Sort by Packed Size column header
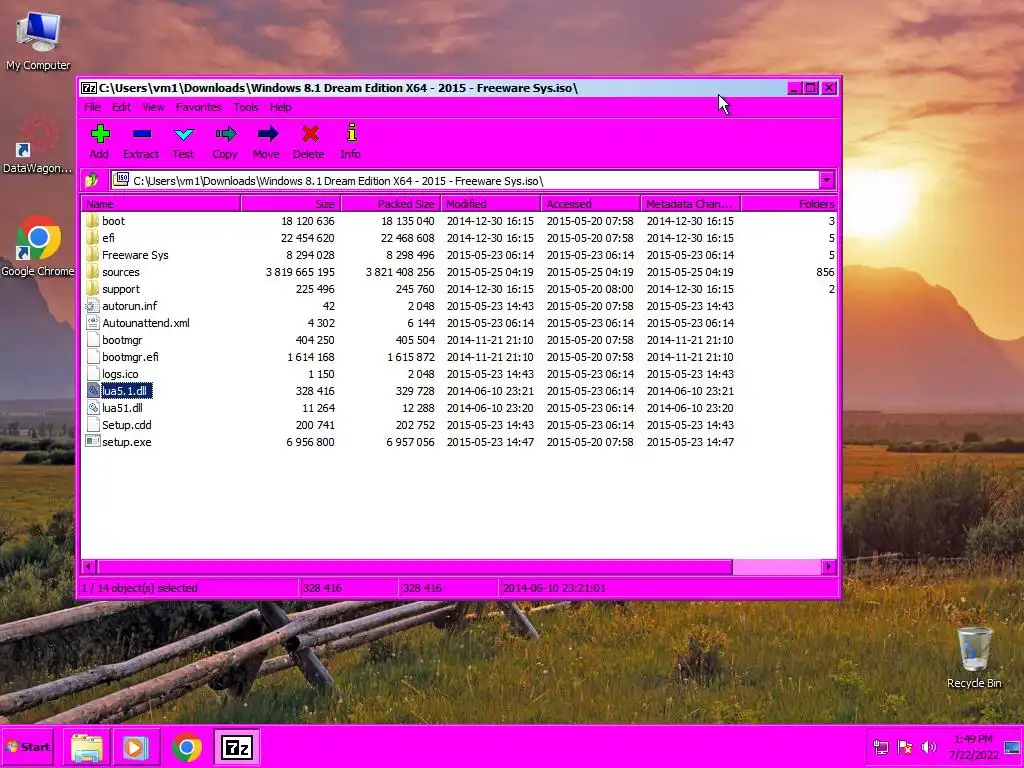Viewport: 1024px width, 768px height. coord(391,204)
